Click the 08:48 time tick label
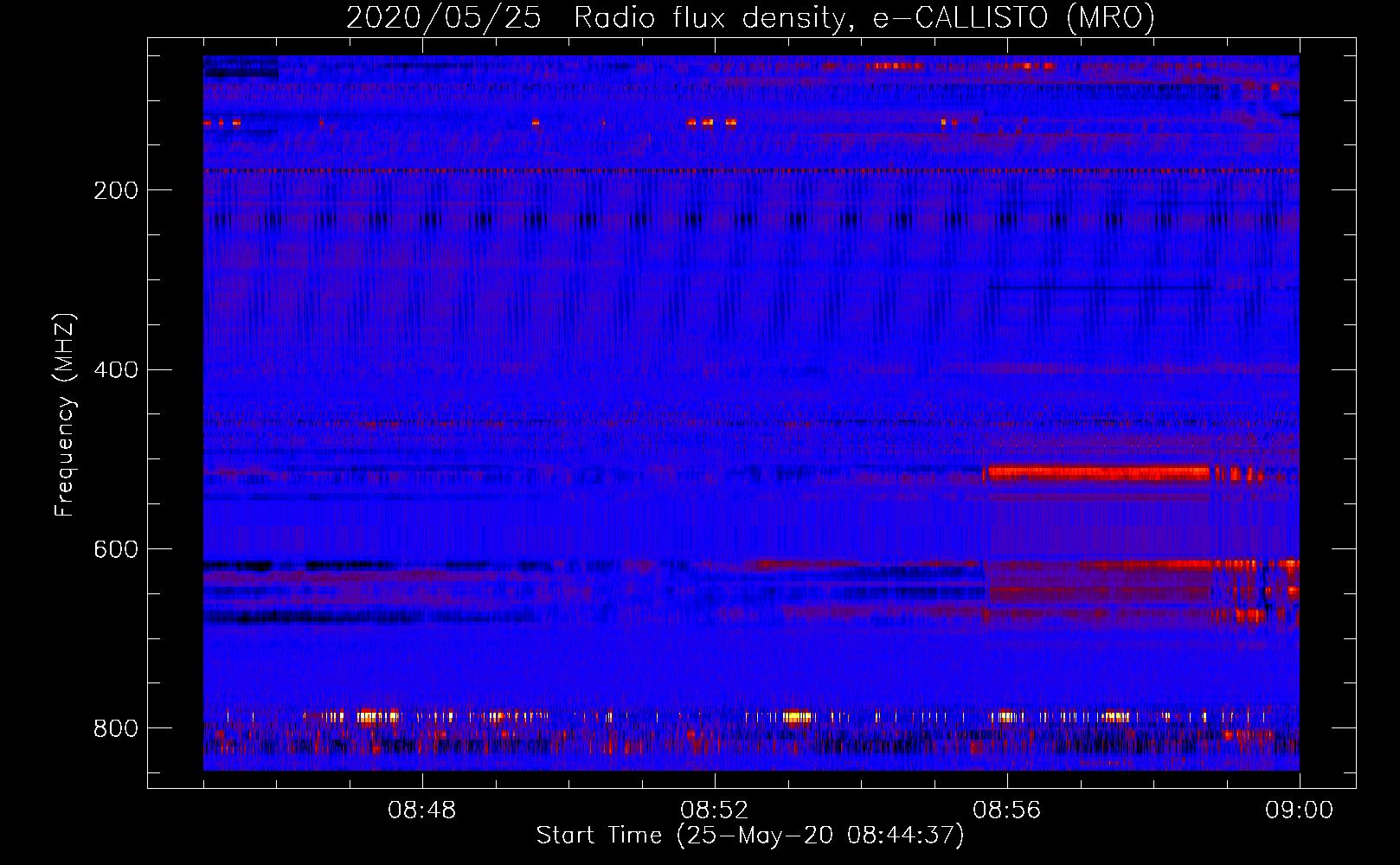This screenshot has width=1400, height=865. pos(422,811)
